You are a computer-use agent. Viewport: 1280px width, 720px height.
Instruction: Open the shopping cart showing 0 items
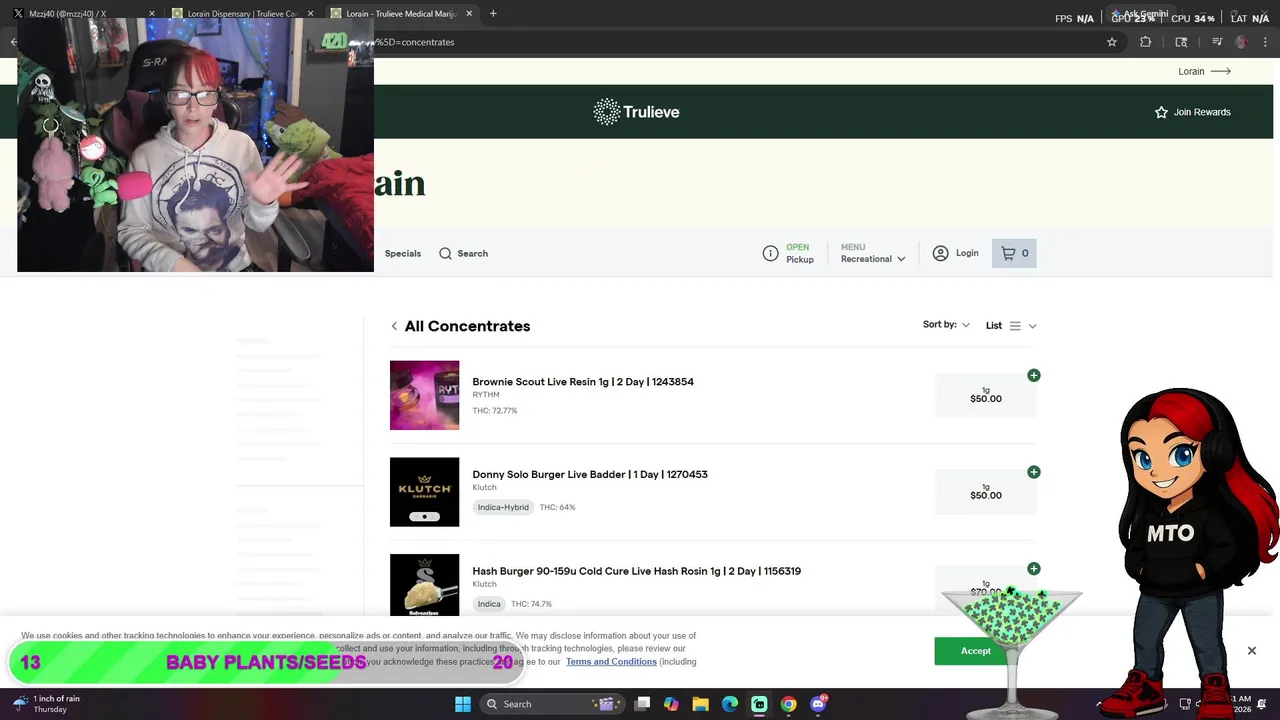point(1014,253)
